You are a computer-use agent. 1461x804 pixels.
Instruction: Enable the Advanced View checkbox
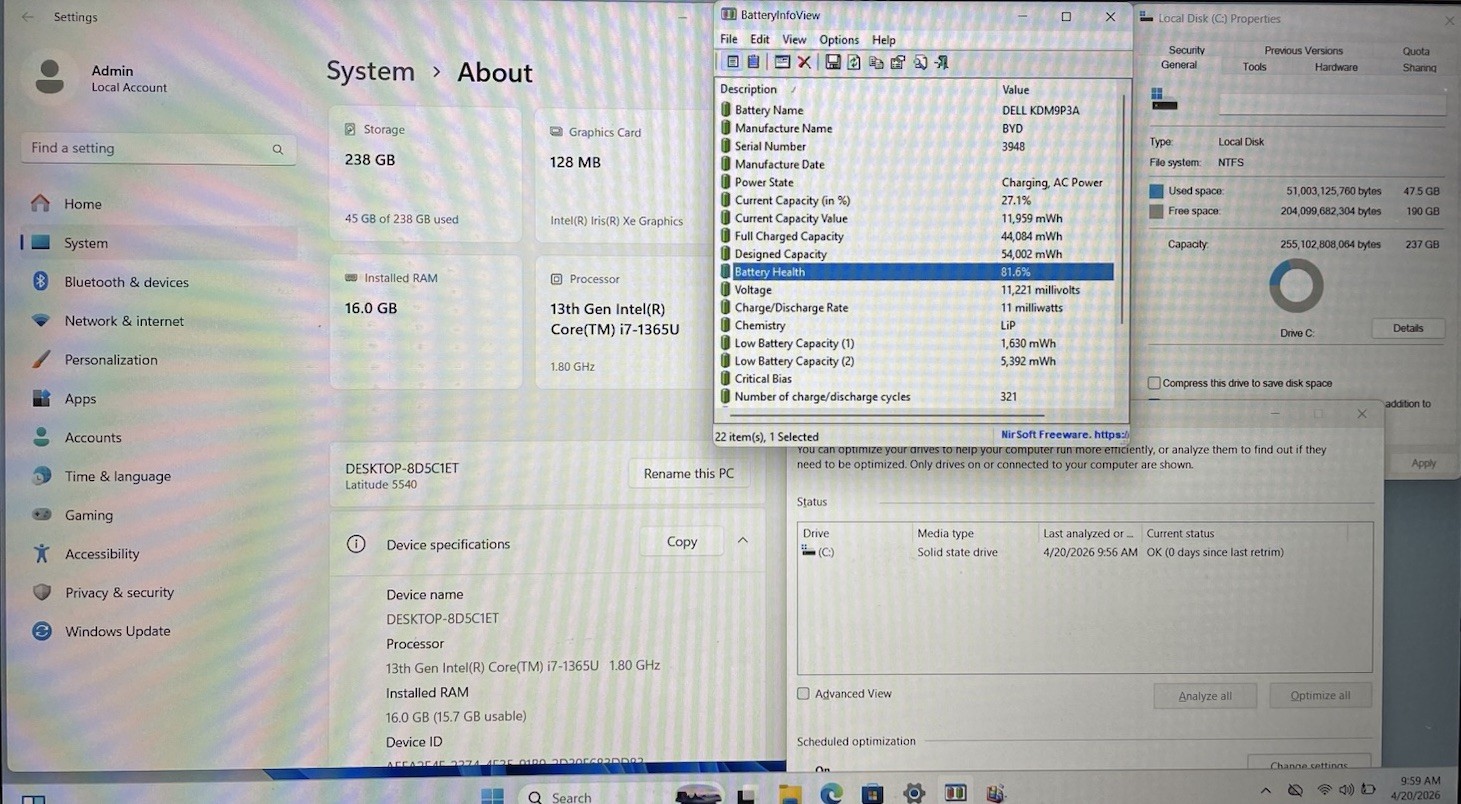pyautogui.click(x=803, y=693)
